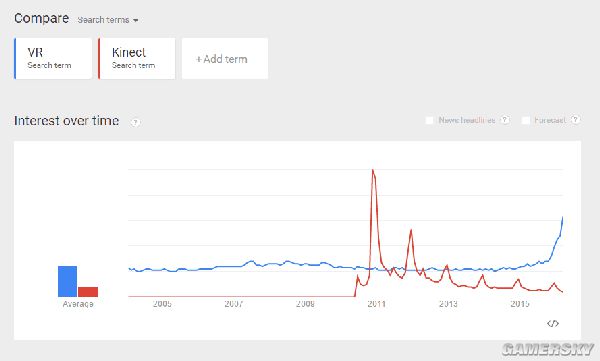Viewport: 600px width, 361px height.
Task: Click the rising blue VR line end
Action: coord(562,219)
